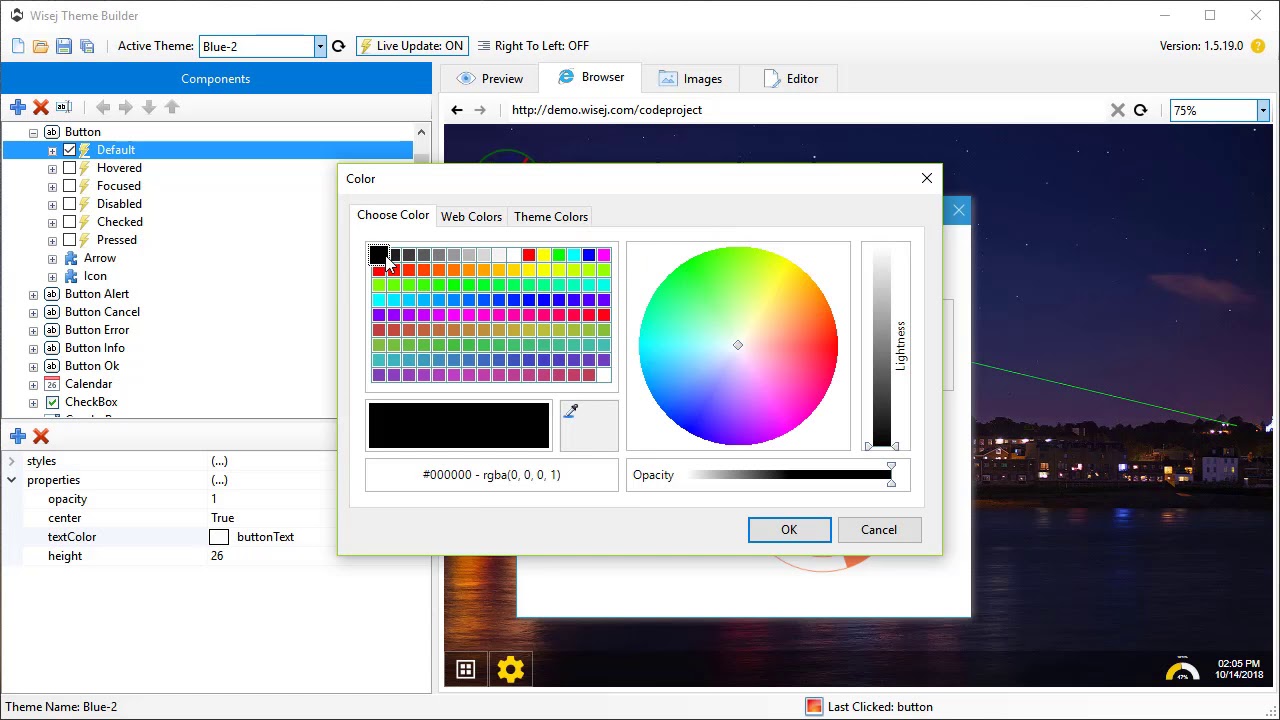Check the Focused state checkbox
The height and width of the screenshot is (720, 1280).
coord(70,186)
